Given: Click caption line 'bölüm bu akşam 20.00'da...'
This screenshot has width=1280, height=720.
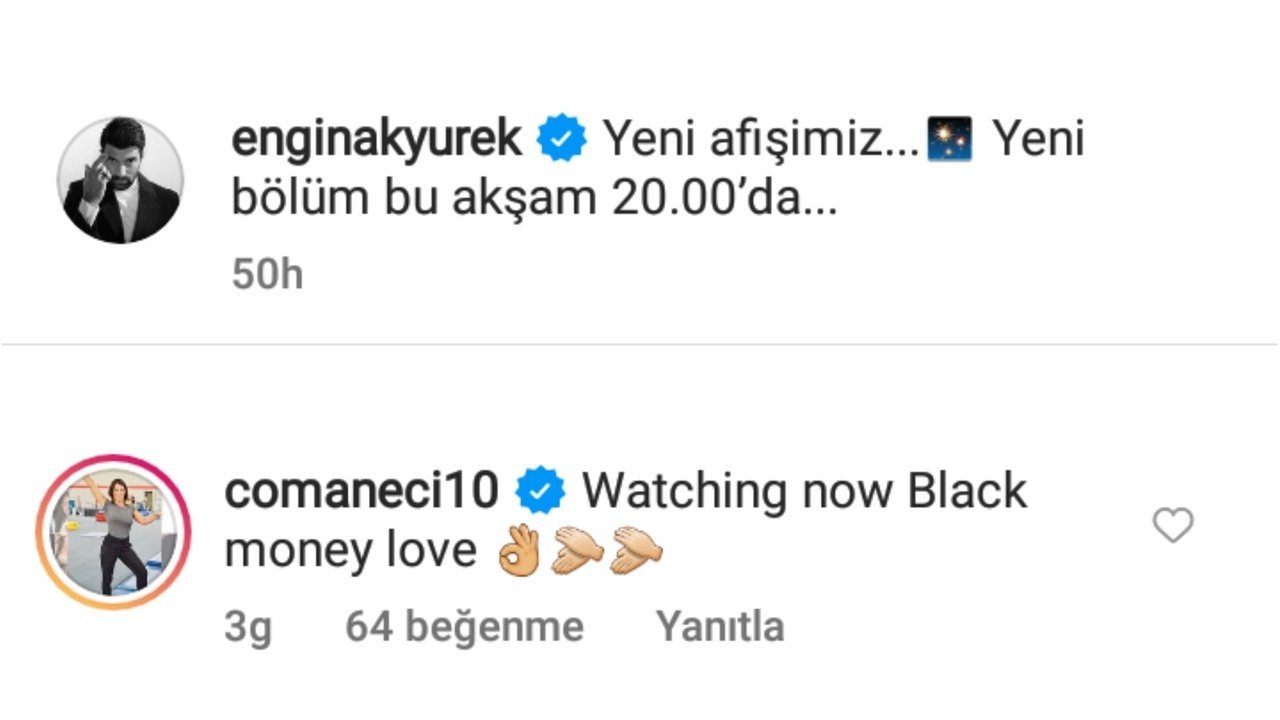Looking at the screenshot, I should (x=533, y=198).
